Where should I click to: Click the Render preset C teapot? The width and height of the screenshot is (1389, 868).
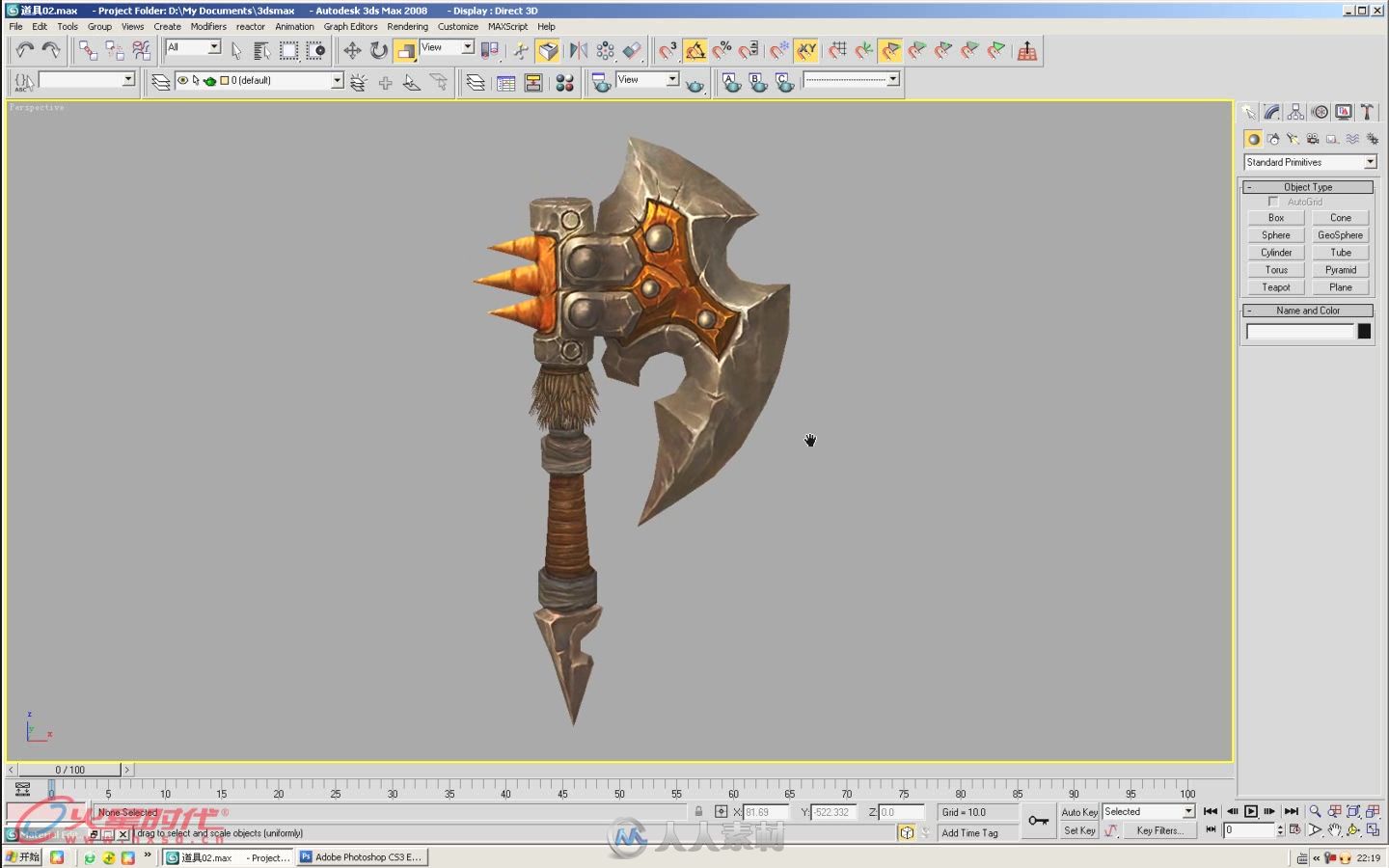click(x=785, y=83)
